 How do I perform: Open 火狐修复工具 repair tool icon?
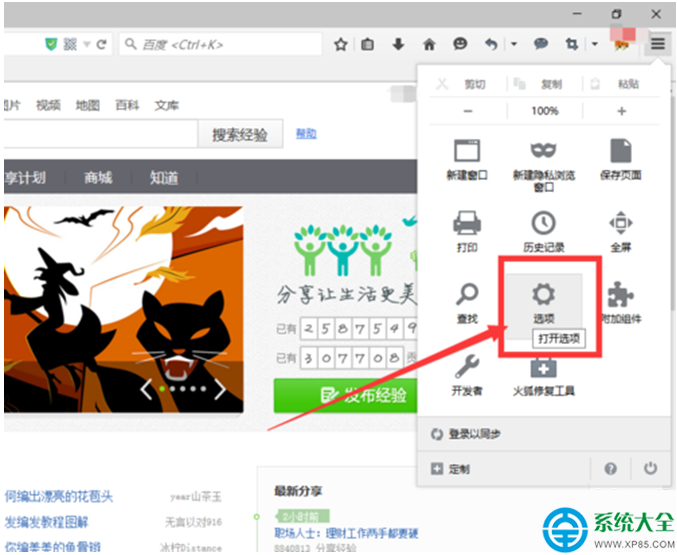coord(544,368)
